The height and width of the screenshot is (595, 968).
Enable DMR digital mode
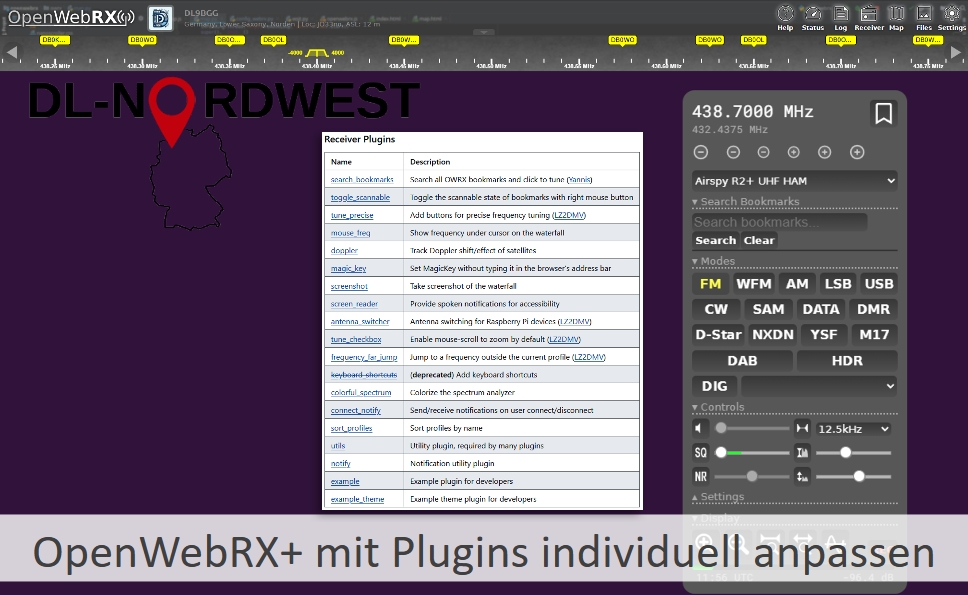click(873, 308)
